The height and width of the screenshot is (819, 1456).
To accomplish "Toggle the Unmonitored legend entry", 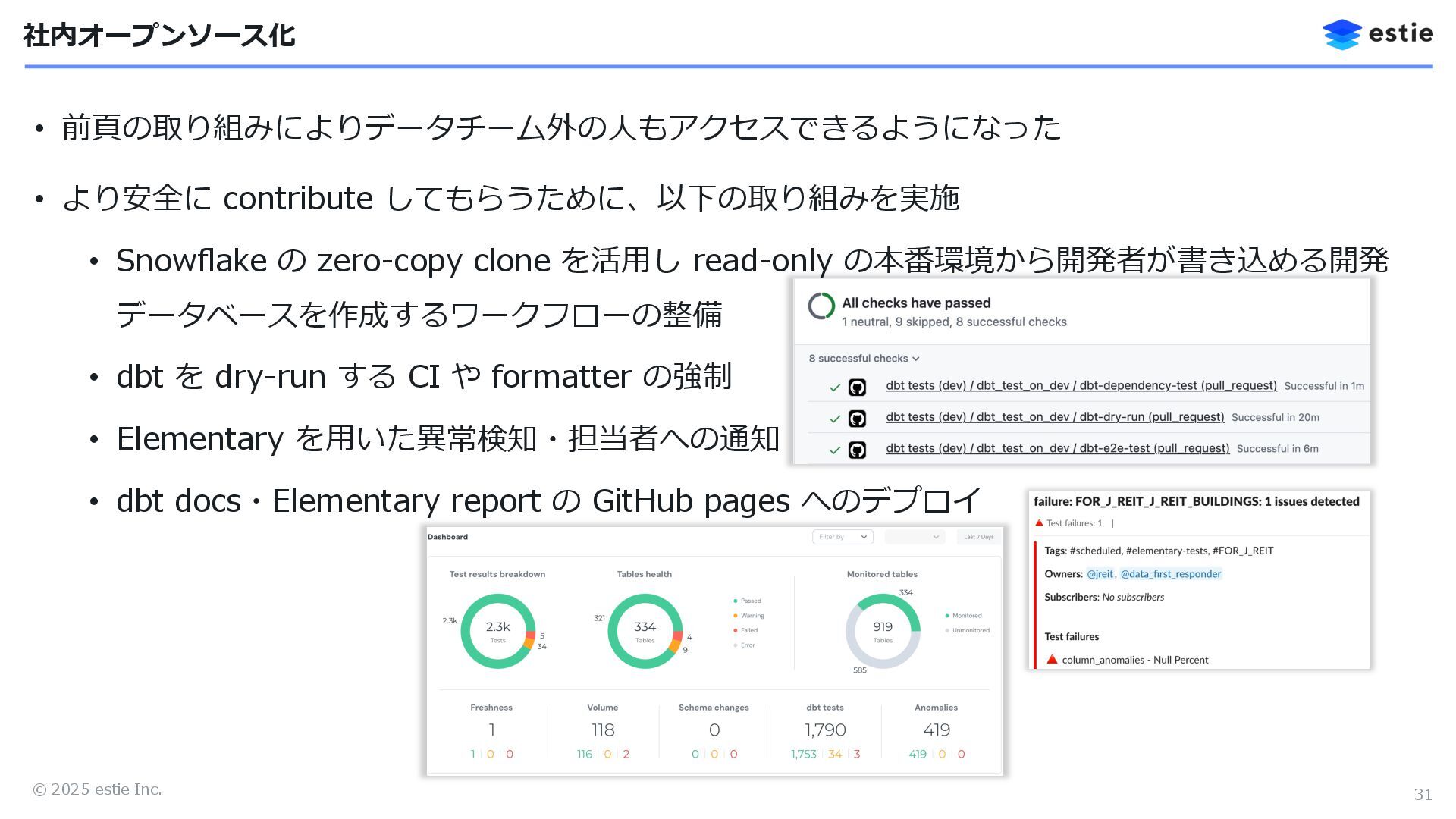I will 967,630.
